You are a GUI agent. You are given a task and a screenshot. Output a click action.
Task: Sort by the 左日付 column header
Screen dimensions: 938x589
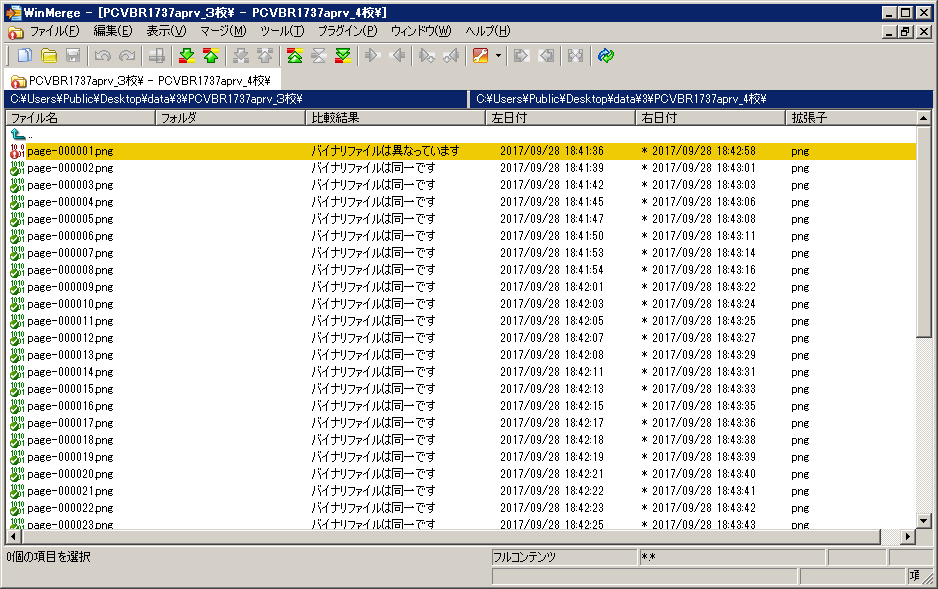(x=561, y=118)
